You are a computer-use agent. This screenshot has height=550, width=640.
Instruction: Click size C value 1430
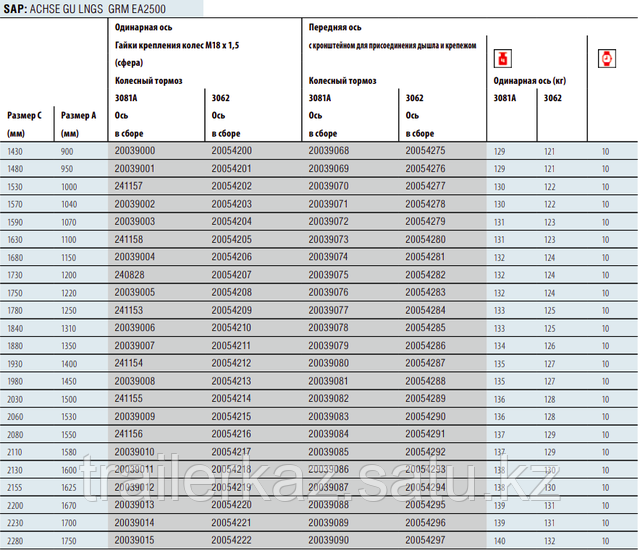[15, 151]
